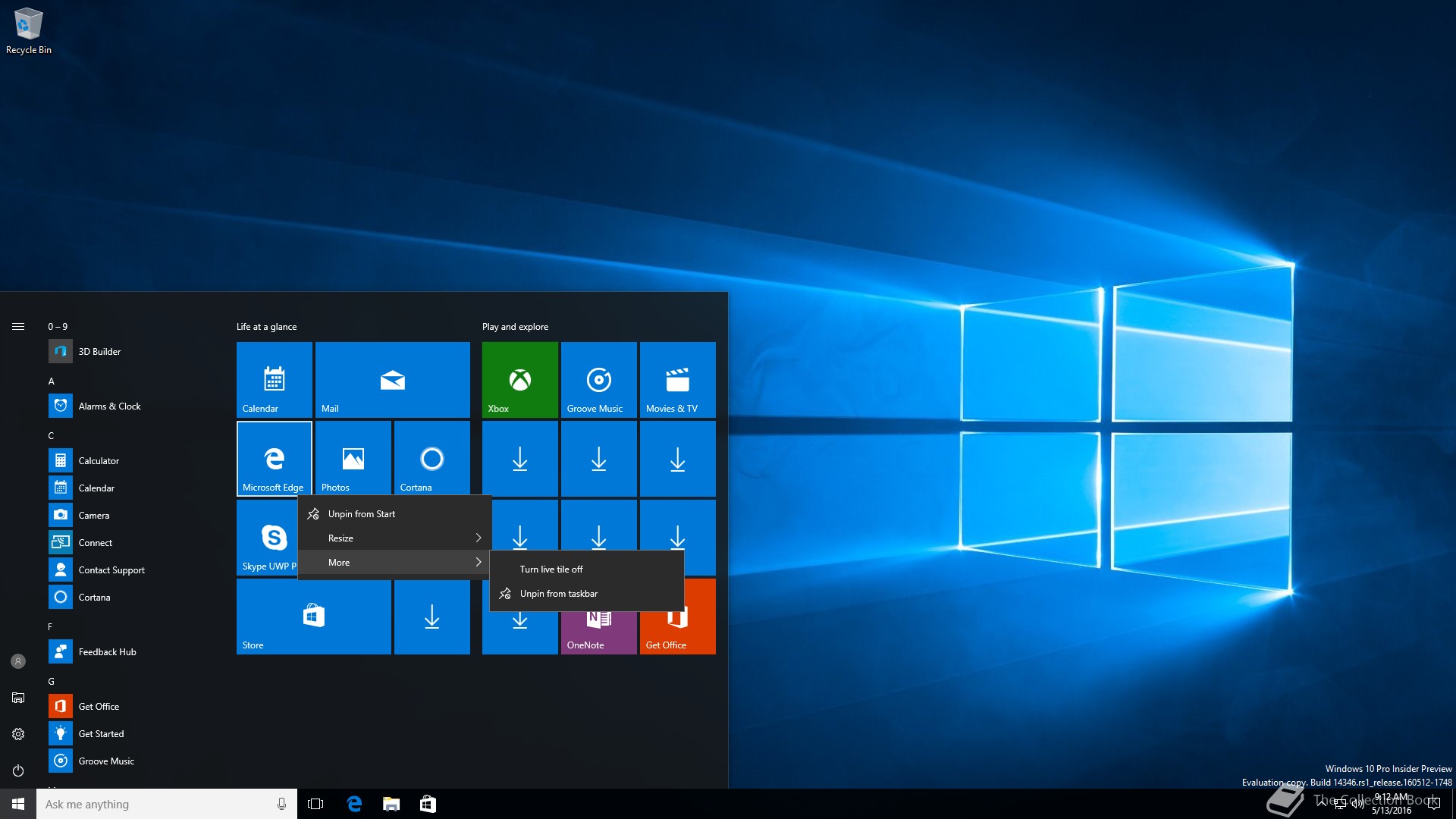Expand the Resize submenu
1456x819 pixels.
tap(394, 538)
